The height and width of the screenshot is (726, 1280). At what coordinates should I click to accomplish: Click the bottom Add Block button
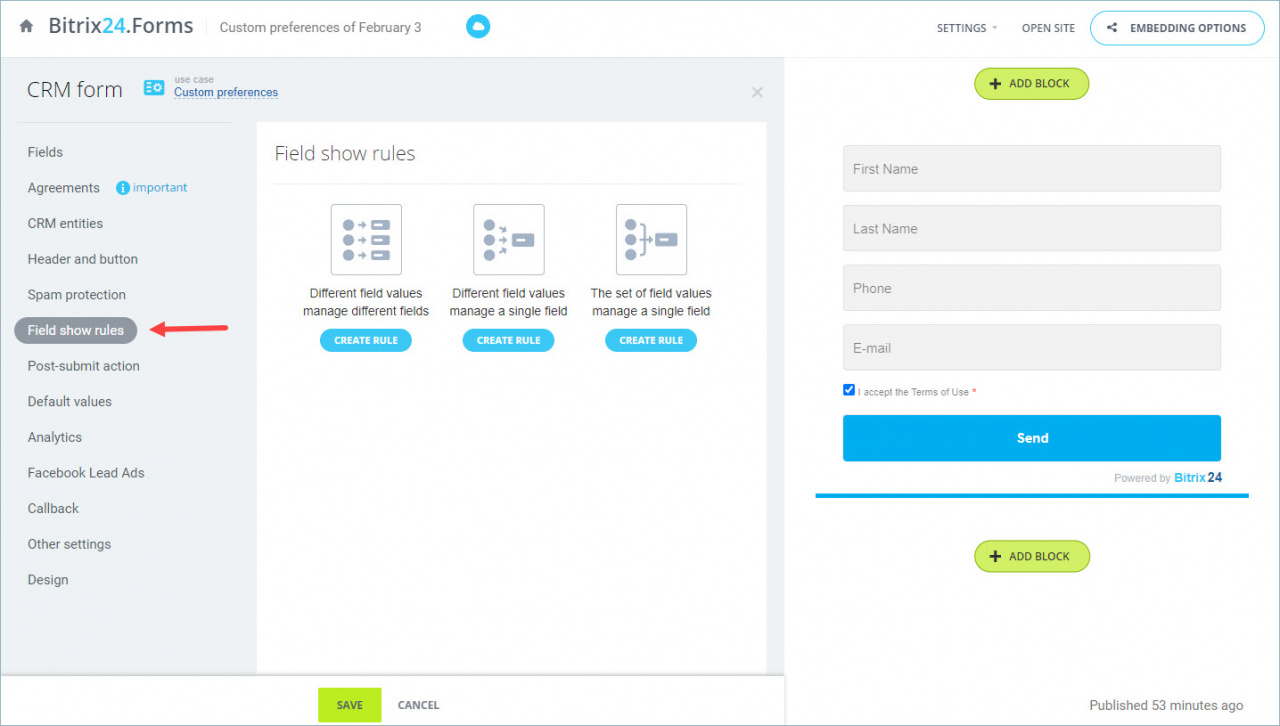1032,556
